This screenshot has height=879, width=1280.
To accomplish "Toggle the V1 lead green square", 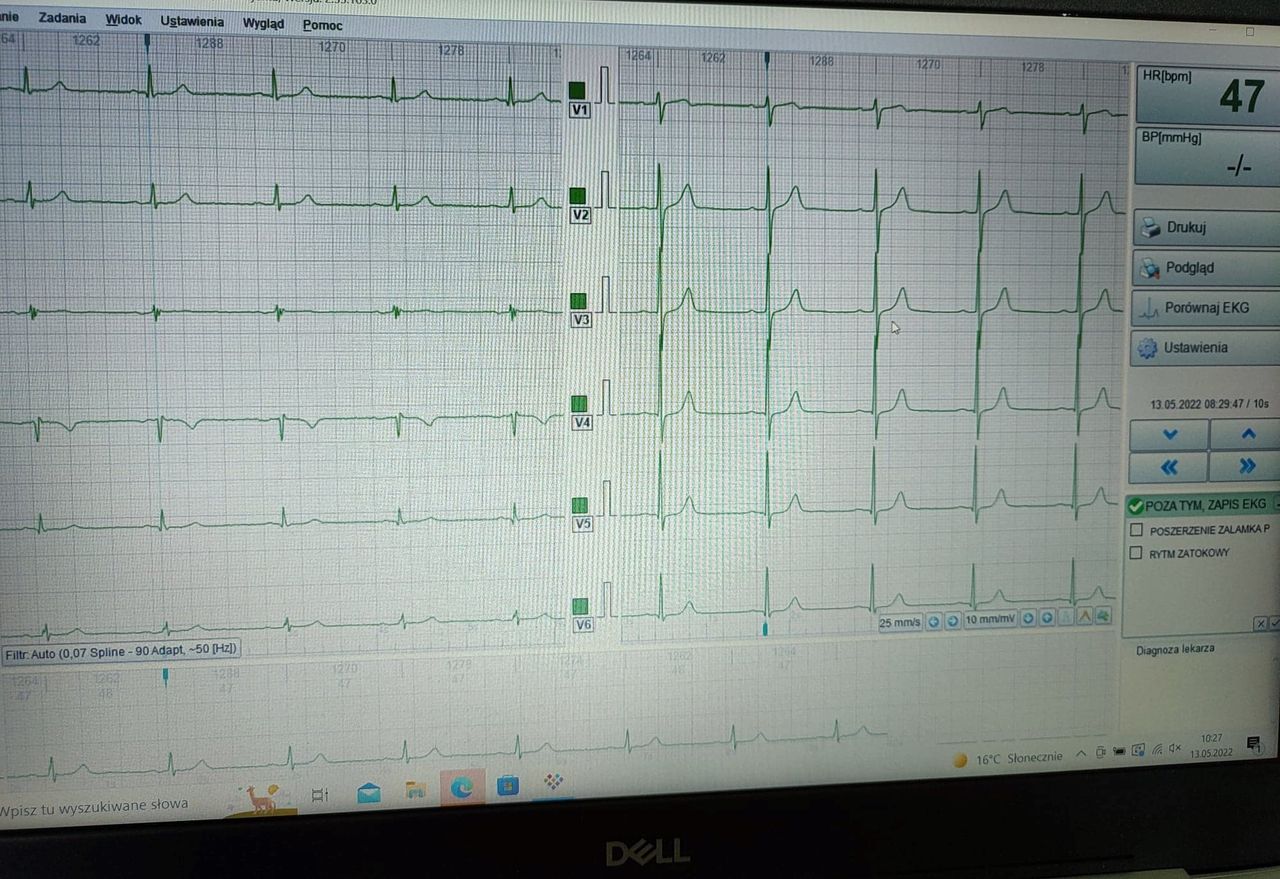I will (577, 91).
